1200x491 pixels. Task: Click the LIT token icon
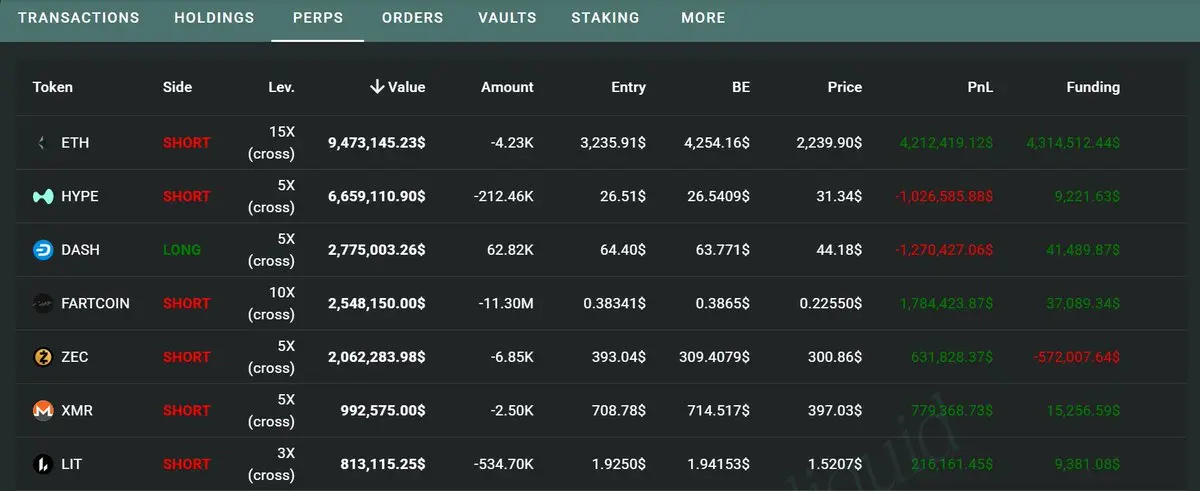43,464
